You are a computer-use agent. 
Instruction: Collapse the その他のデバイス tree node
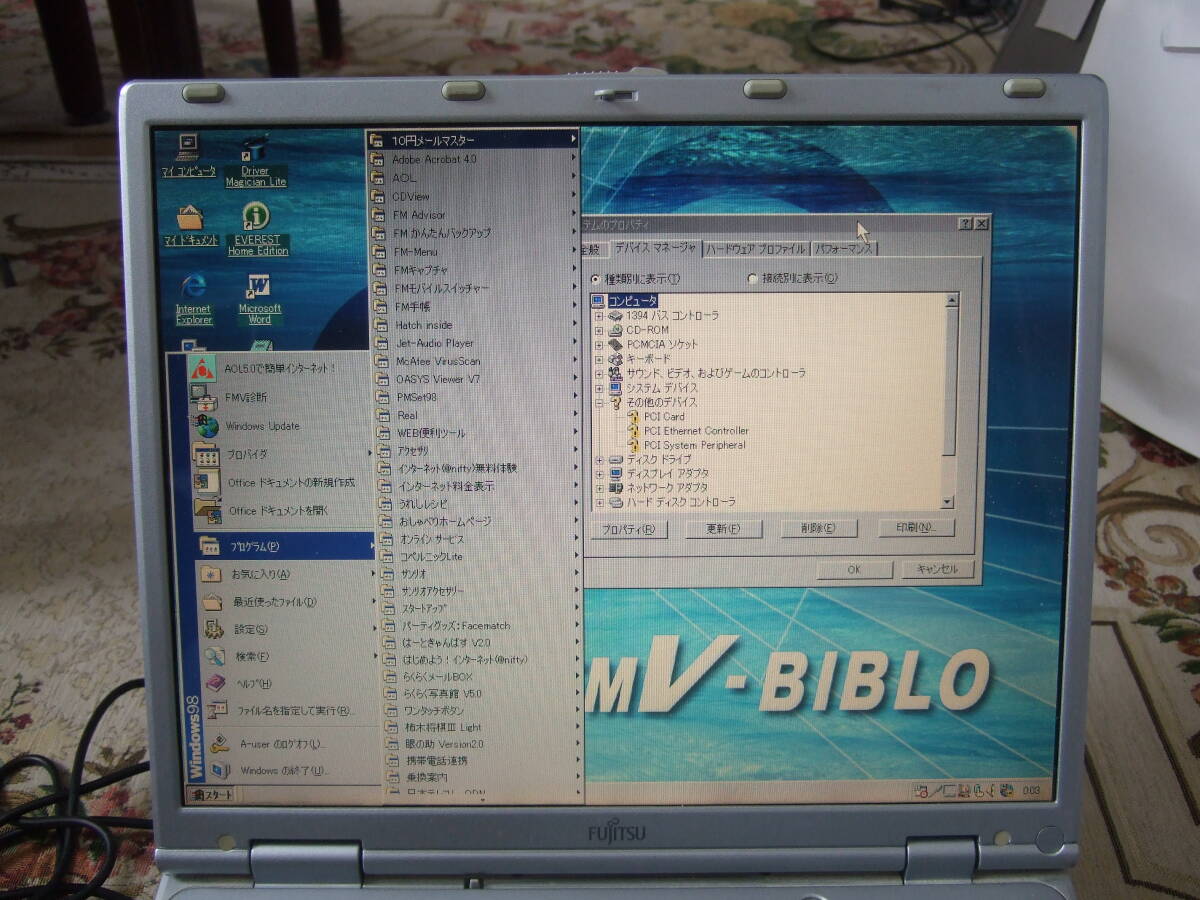[599, 402]
